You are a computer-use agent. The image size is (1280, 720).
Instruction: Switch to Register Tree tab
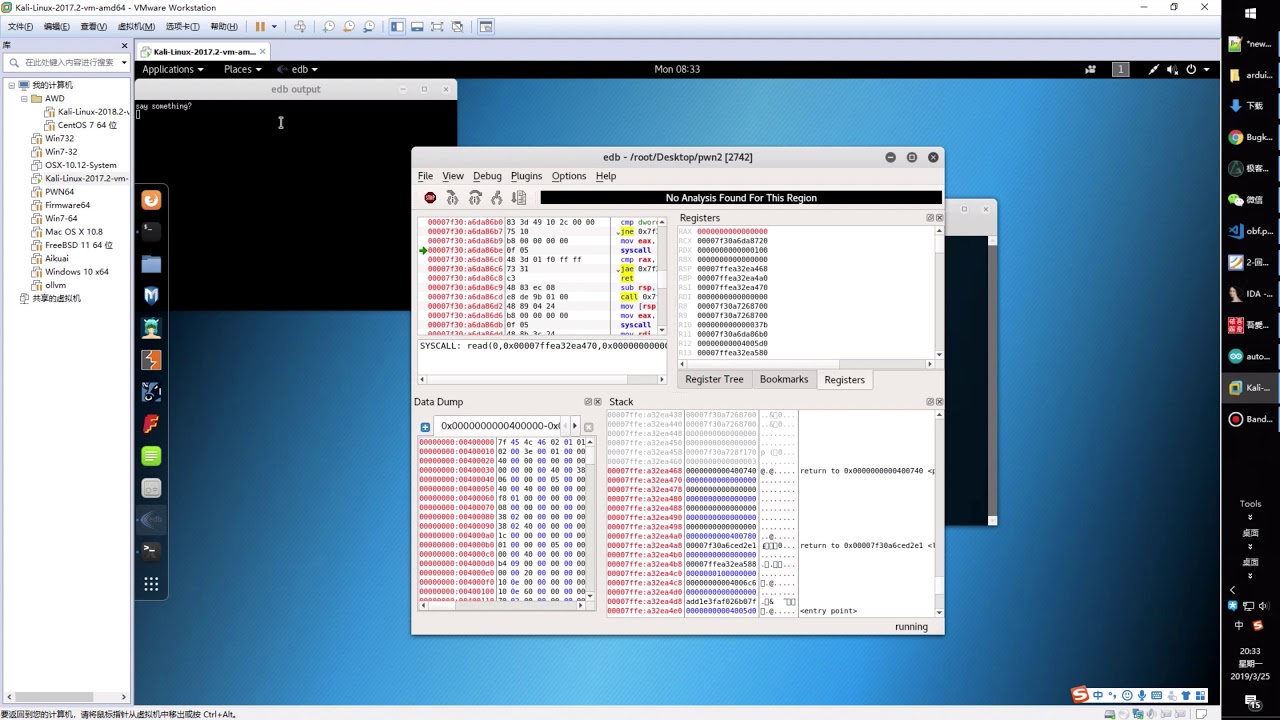714,380
